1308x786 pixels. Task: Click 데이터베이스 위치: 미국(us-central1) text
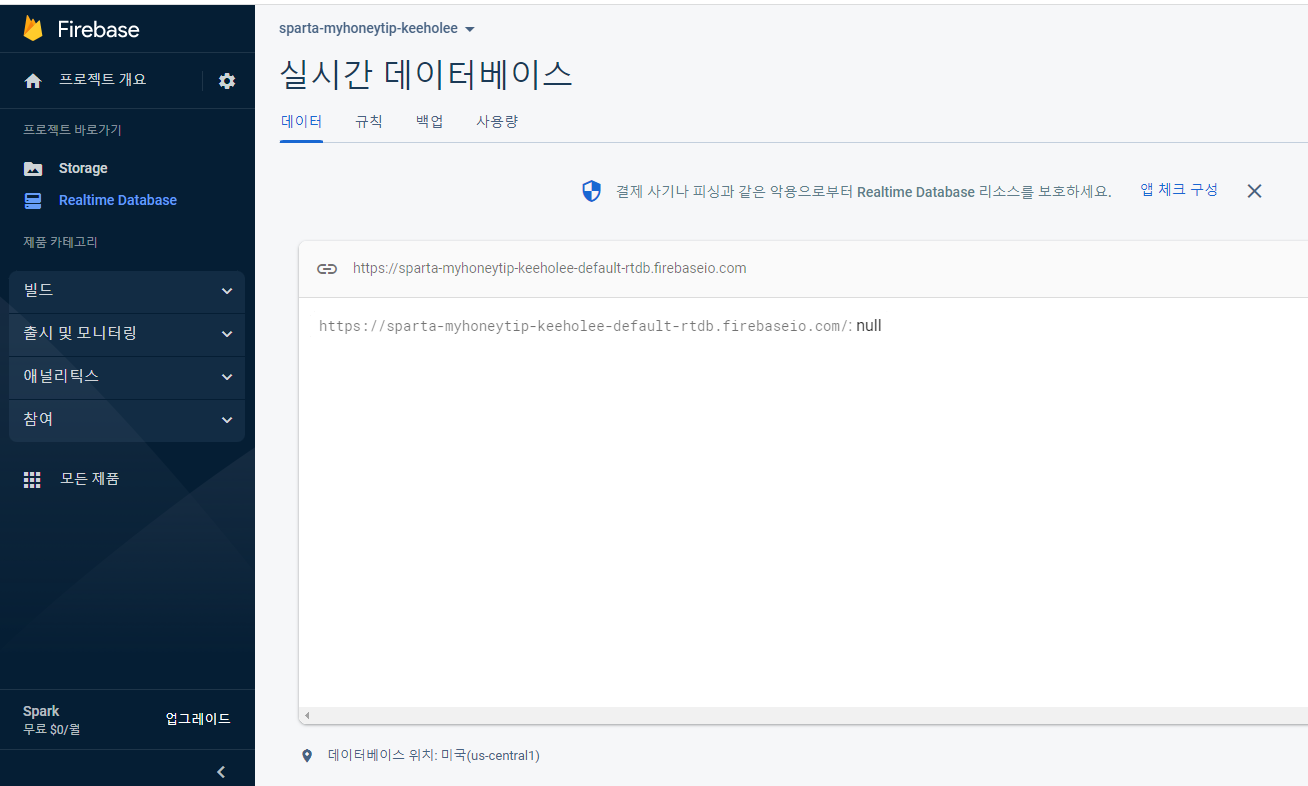tap(434, 756)
